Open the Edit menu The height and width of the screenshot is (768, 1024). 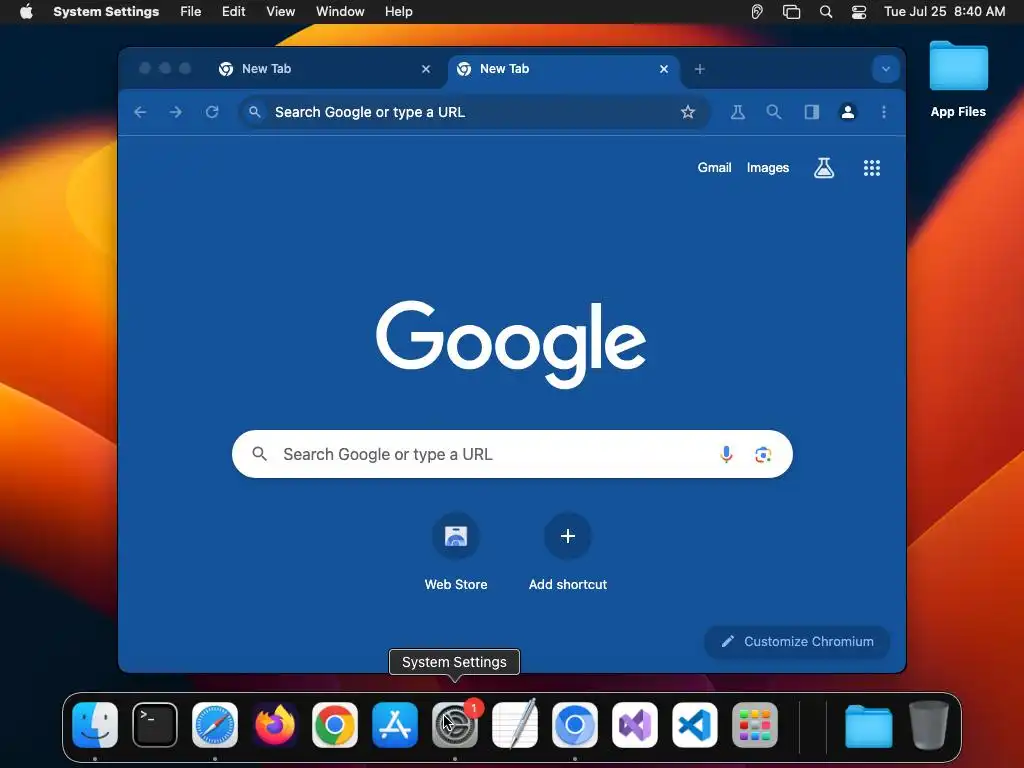coord(233,12)
